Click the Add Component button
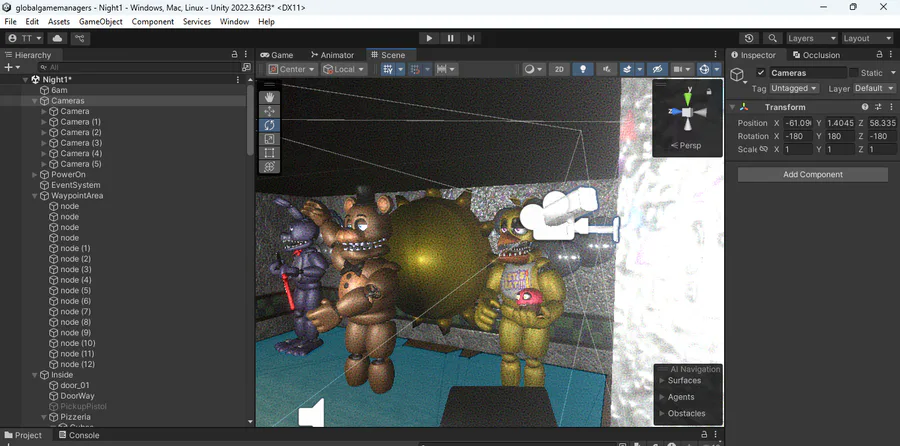900x446 pixels. click(813, 174)
